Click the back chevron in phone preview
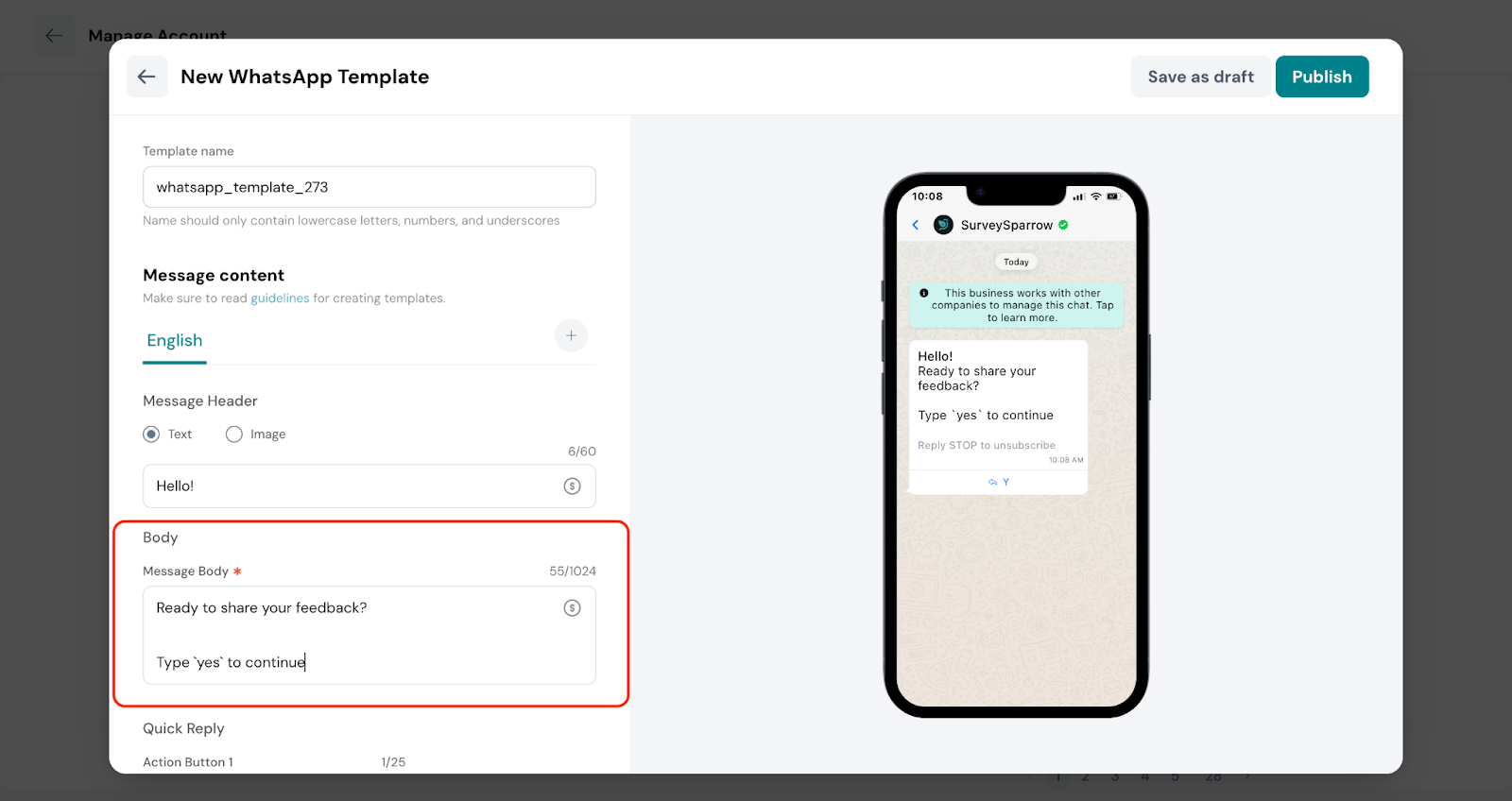Image resolution: width=1512 pixels, height=801 pixels. [915, 225]
